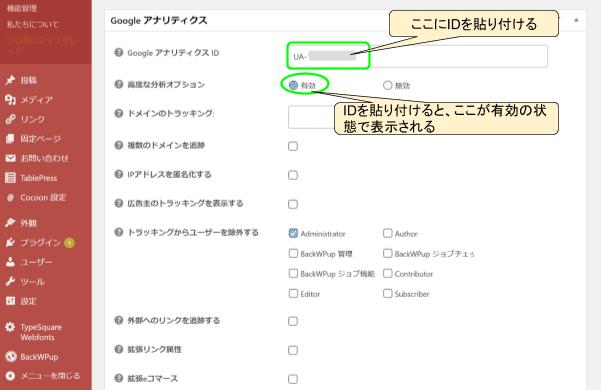Click the plug icon beside プラグイン
The width and height of the screenshot is (601, 390).
pyautogui.click(x=10, y=243)
